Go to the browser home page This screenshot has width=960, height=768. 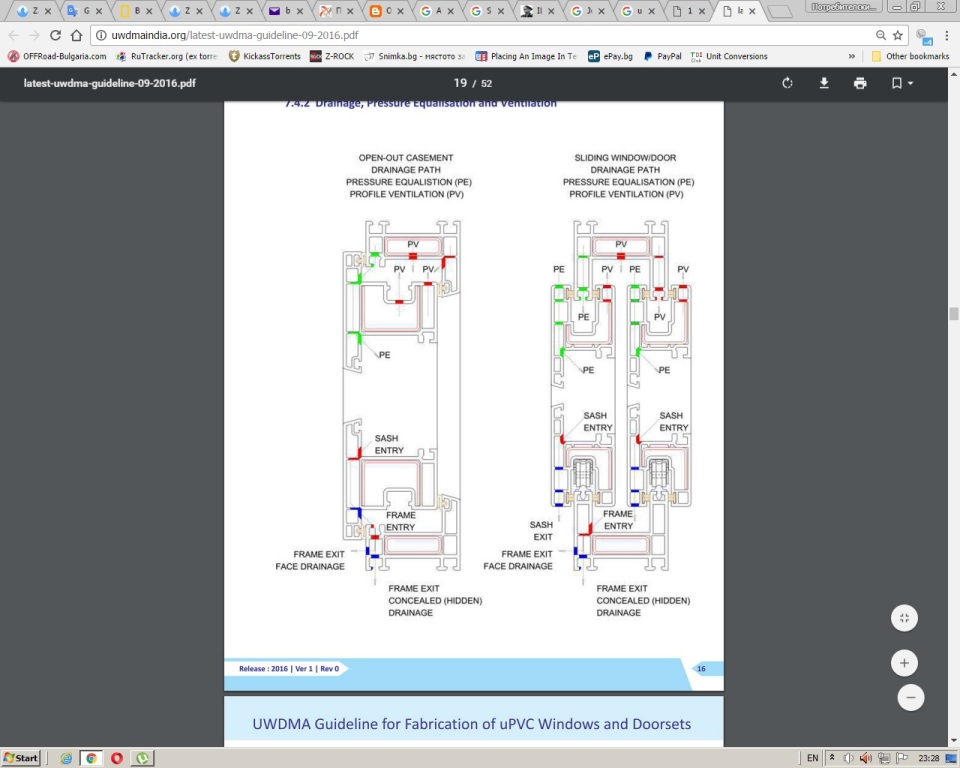click(76, 35)
